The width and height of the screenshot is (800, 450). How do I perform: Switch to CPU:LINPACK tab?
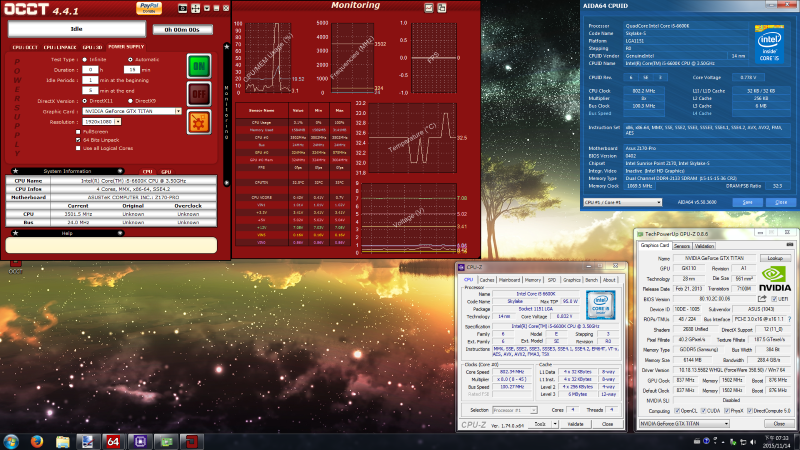pyautogui.click(x=60, y=47)
